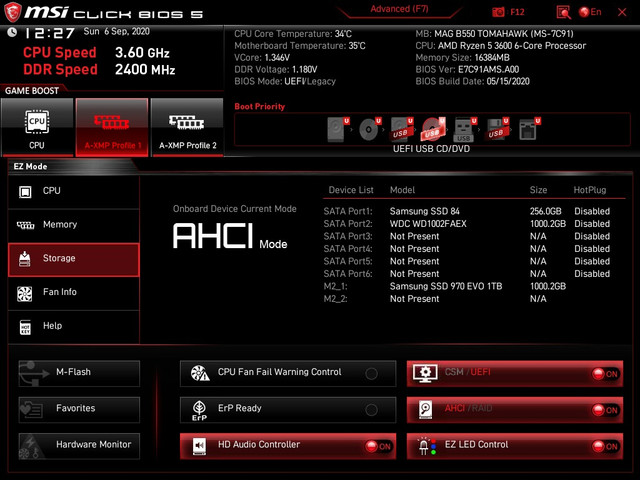Screen dimensions: 640x480
Task: Click the AHCI/RAID disk icon
Action: pyautogui.click(x=425, y=410)
